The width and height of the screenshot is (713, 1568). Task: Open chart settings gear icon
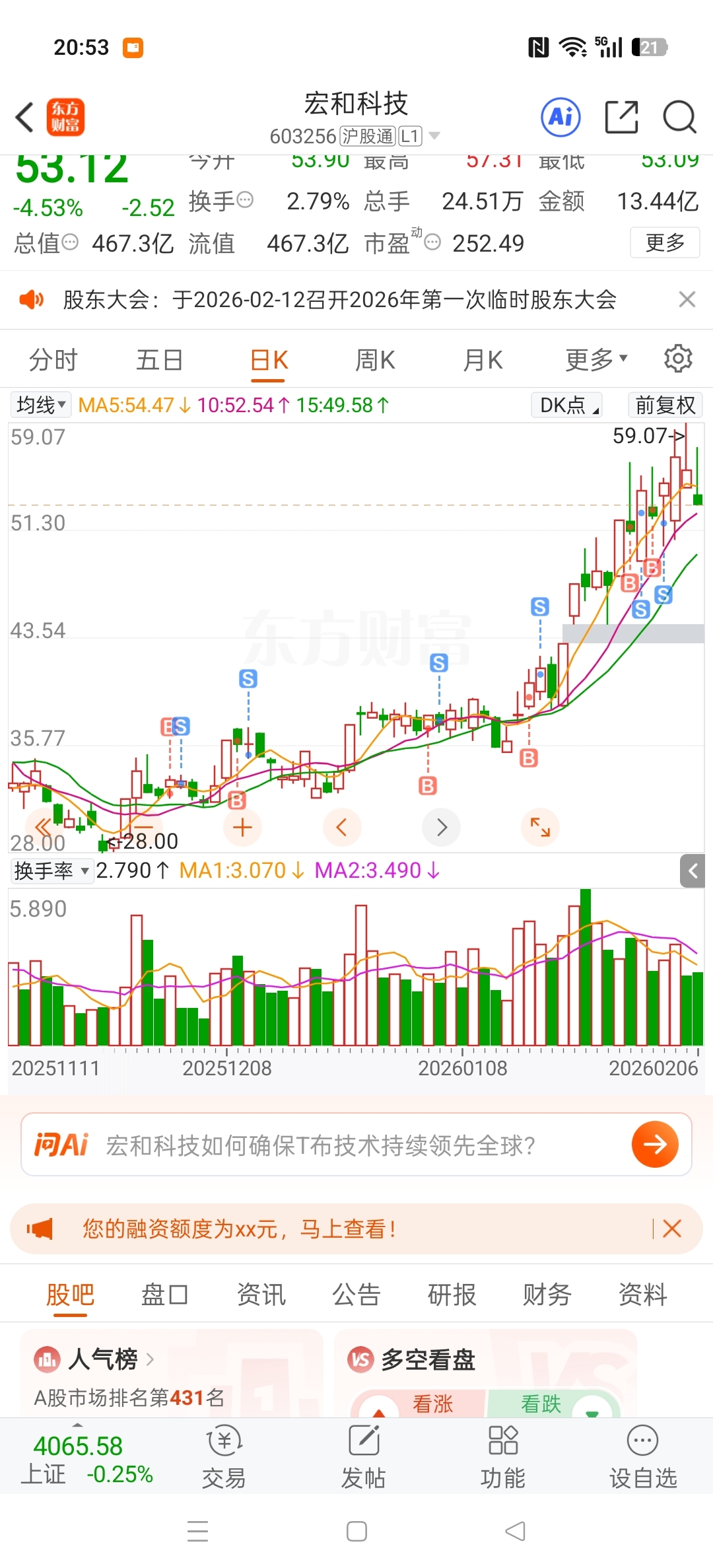coord(678,359)
